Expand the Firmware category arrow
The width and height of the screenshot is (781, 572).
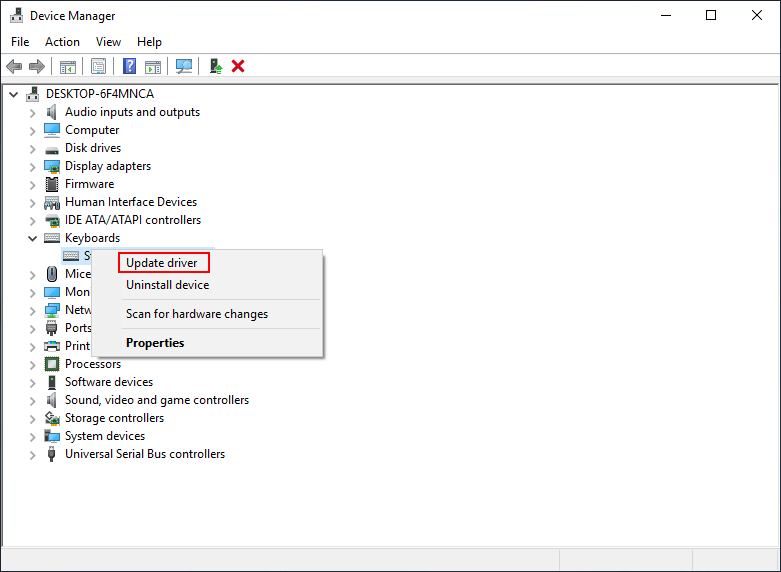pyautogui.click(x=32, y=185)
